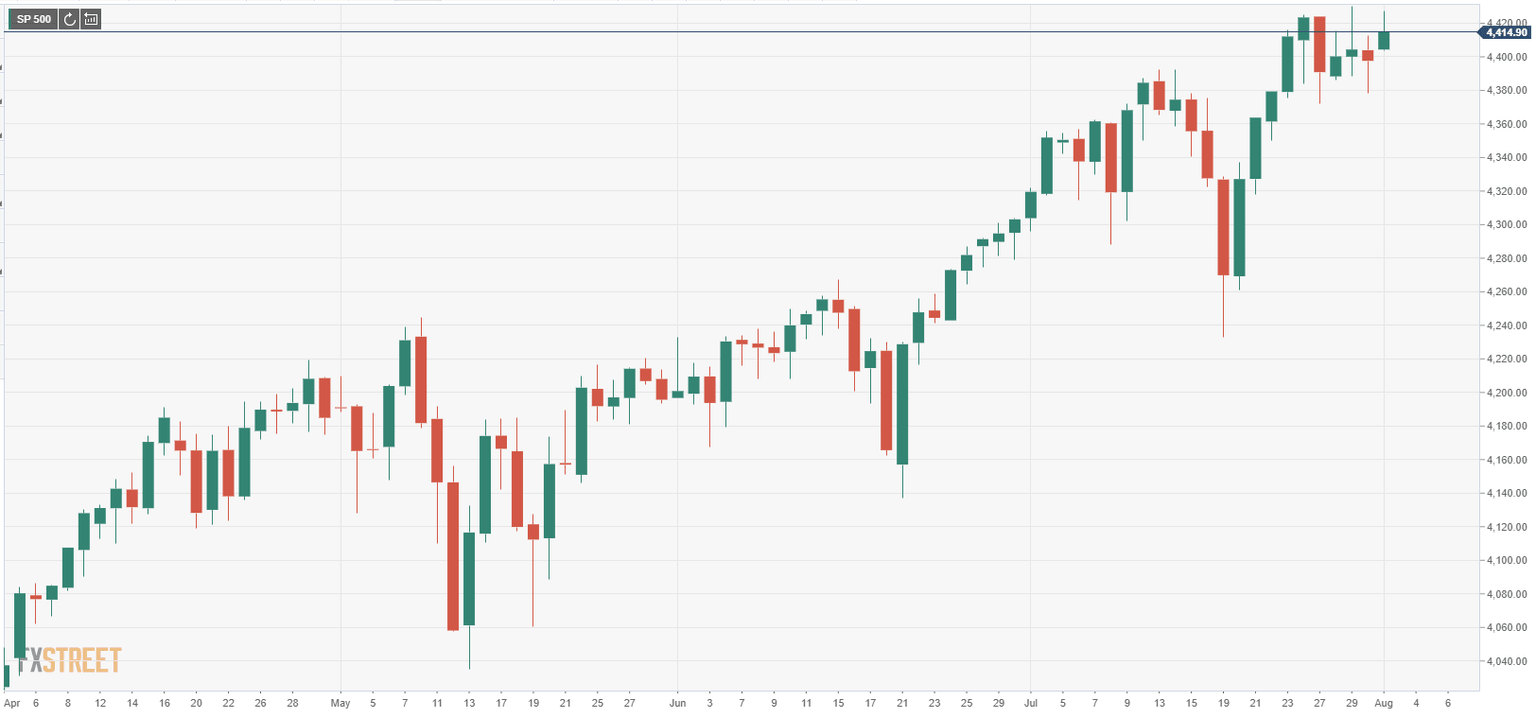
Task: Click the 4,360.00 price axis label
Action: click(x=1505, y=124)
